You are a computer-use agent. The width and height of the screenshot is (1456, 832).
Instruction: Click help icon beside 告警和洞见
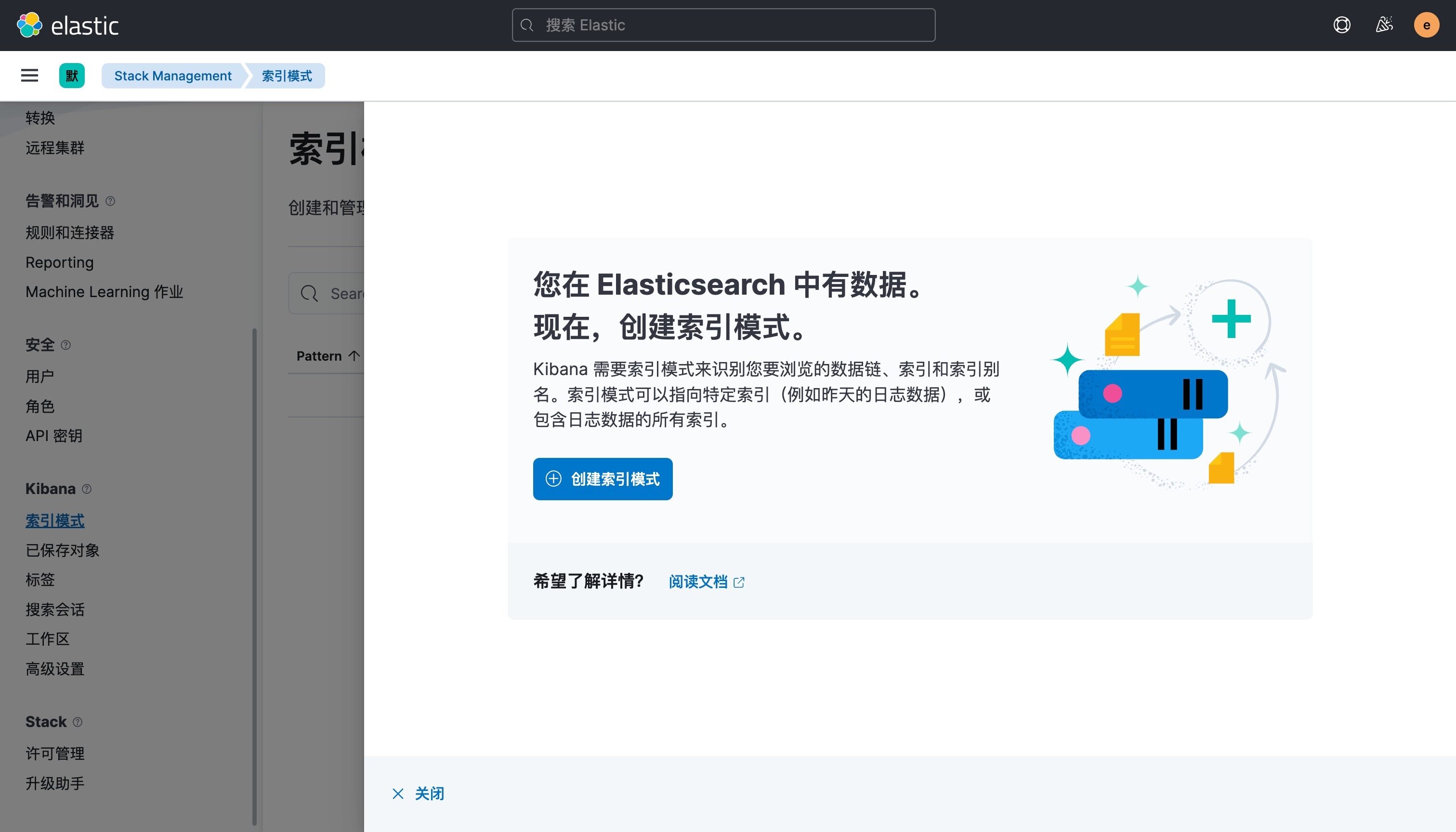[110, 201]
